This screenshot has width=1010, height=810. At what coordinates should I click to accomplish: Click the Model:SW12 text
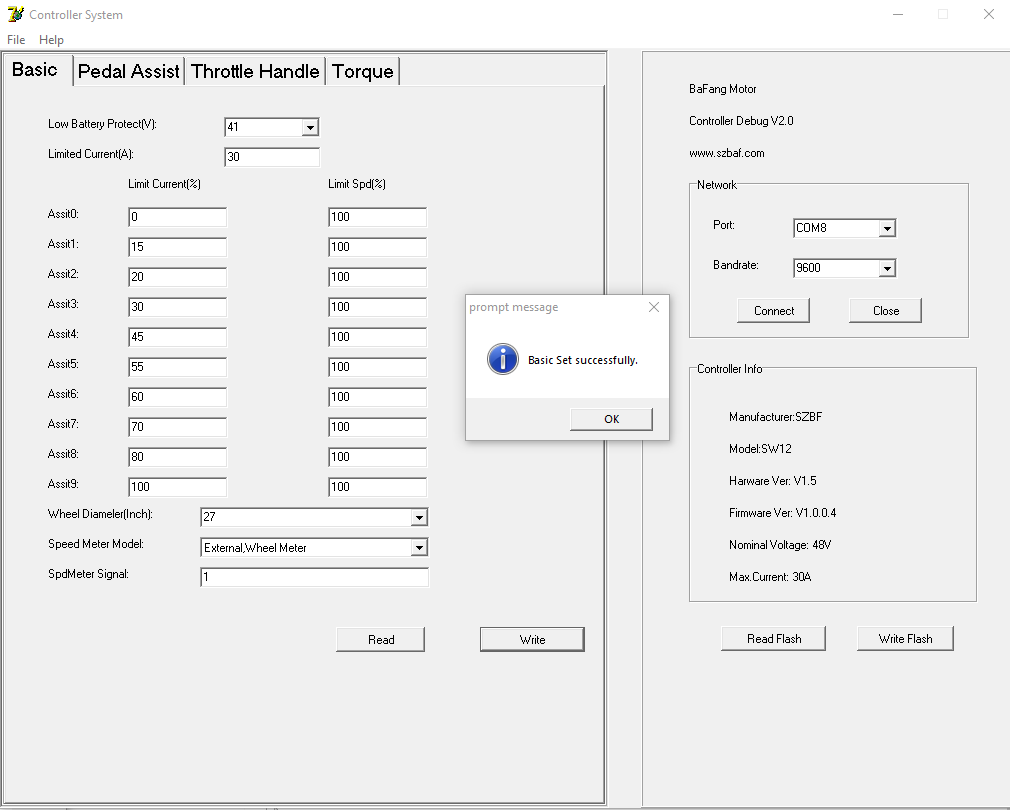pyautogui.click(x=760, y=449)
